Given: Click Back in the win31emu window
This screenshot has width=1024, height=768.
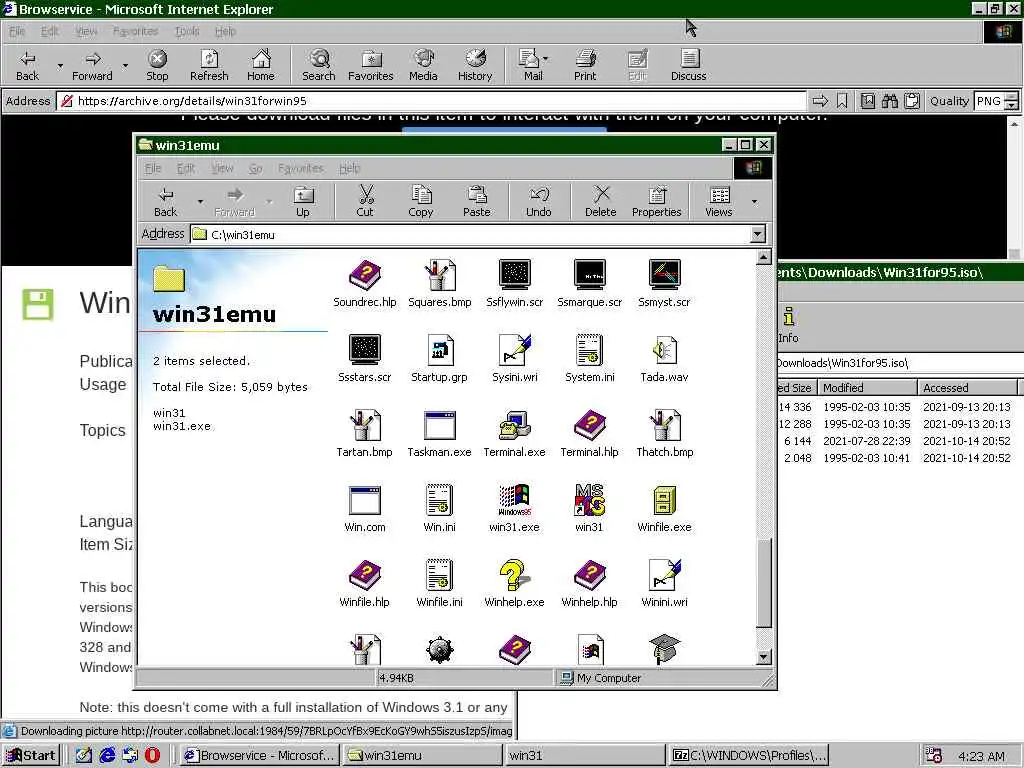Looking at the screenshot, I should pos(166,201).
